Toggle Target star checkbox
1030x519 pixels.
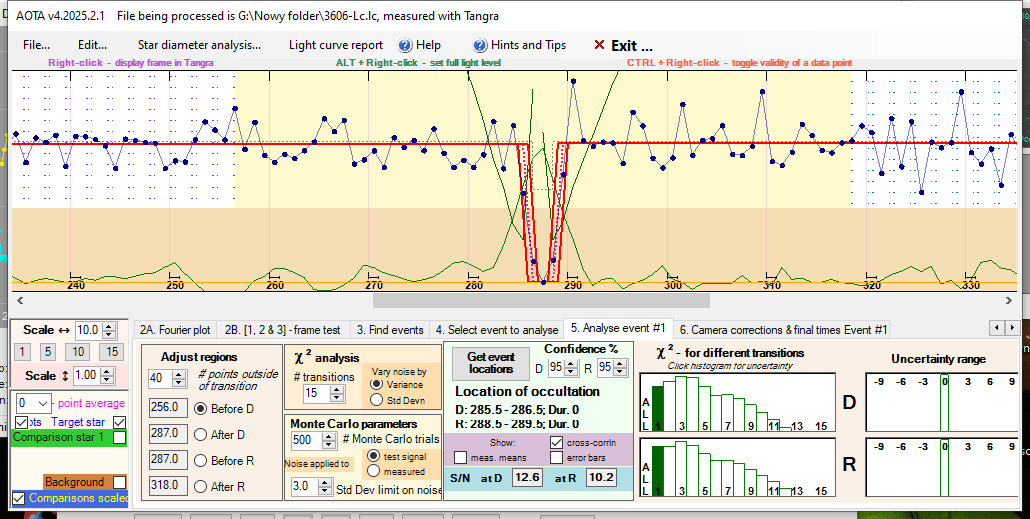point(119,422)
